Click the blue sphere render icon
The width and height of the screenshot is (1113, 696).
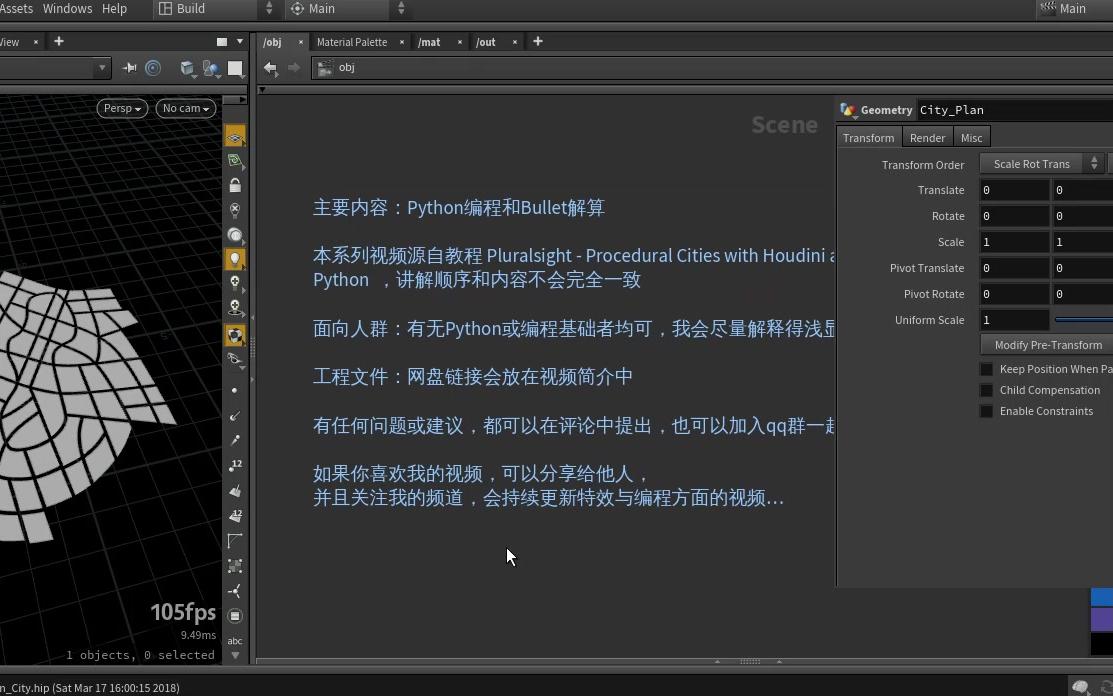211,68
